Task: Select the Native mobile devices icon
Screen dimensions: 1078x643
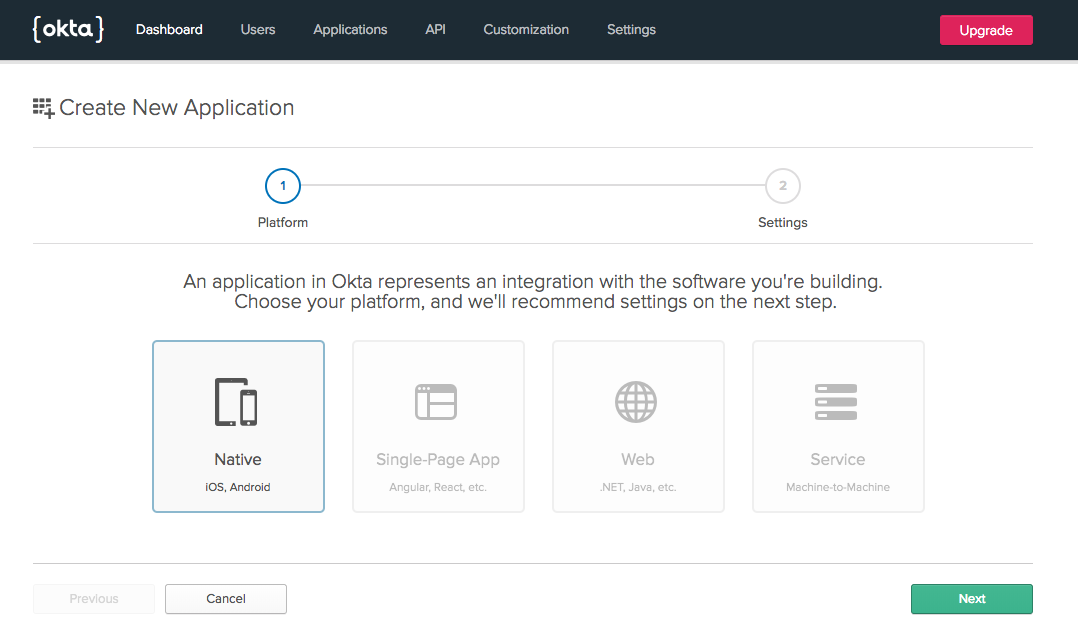Action: (x=237, y=402)
